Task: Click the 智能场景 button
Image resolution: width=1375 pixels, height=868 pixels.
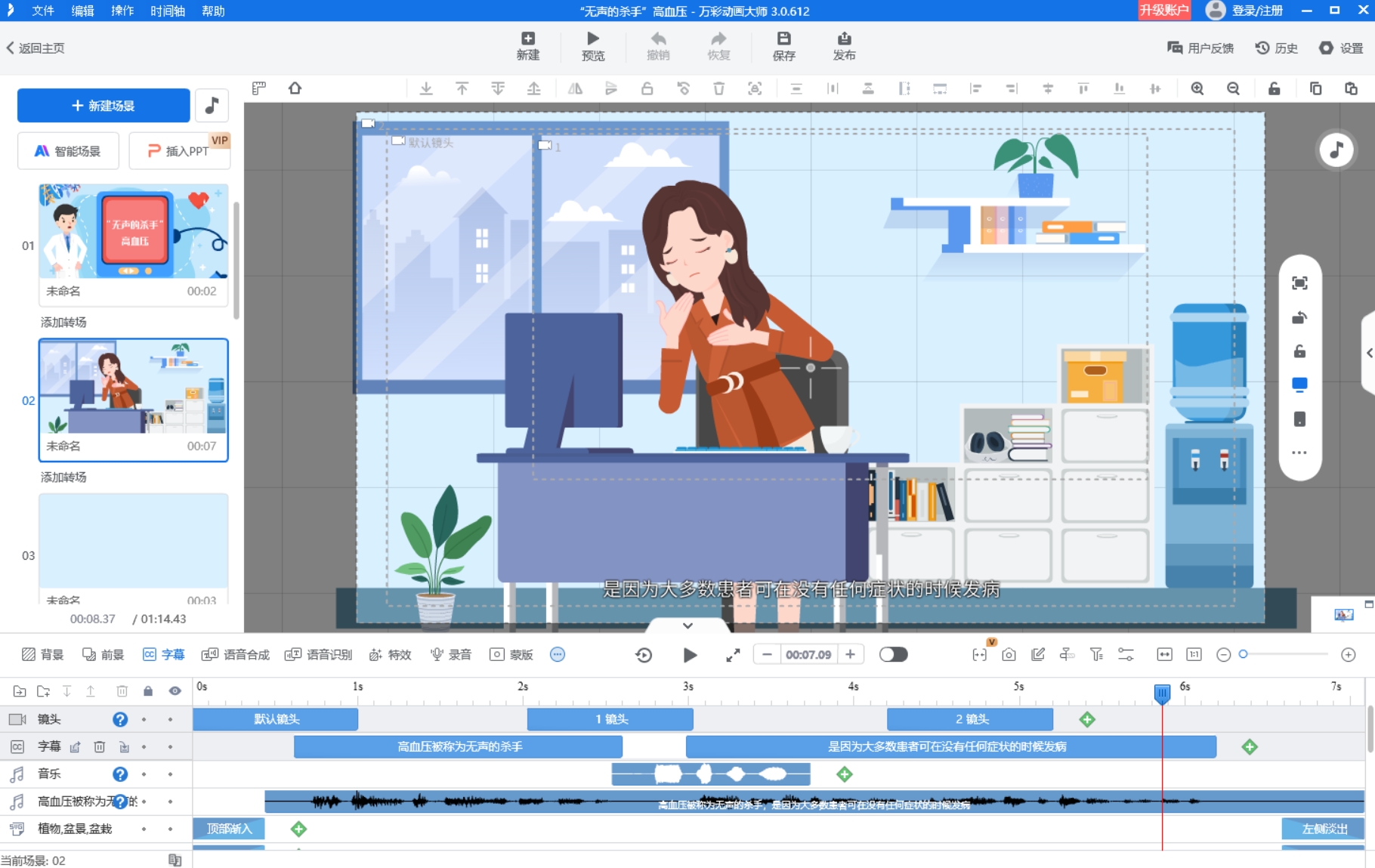Action: pyautogui.click(x=68, y=151)
